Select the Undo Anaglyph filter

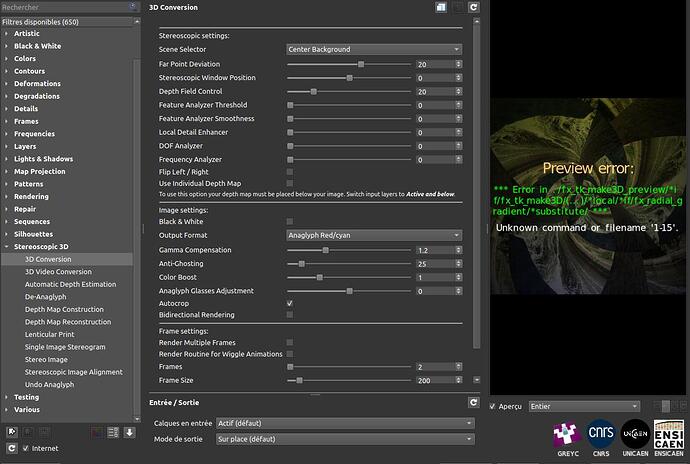tap(49, 385)
